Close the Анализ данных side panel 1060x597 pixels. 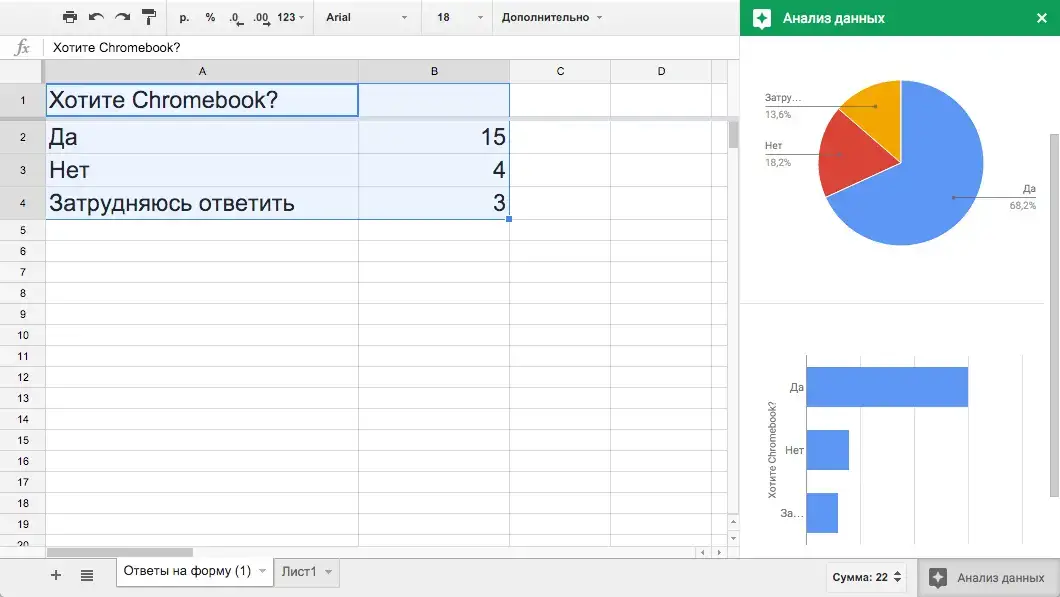(1042, 18)
